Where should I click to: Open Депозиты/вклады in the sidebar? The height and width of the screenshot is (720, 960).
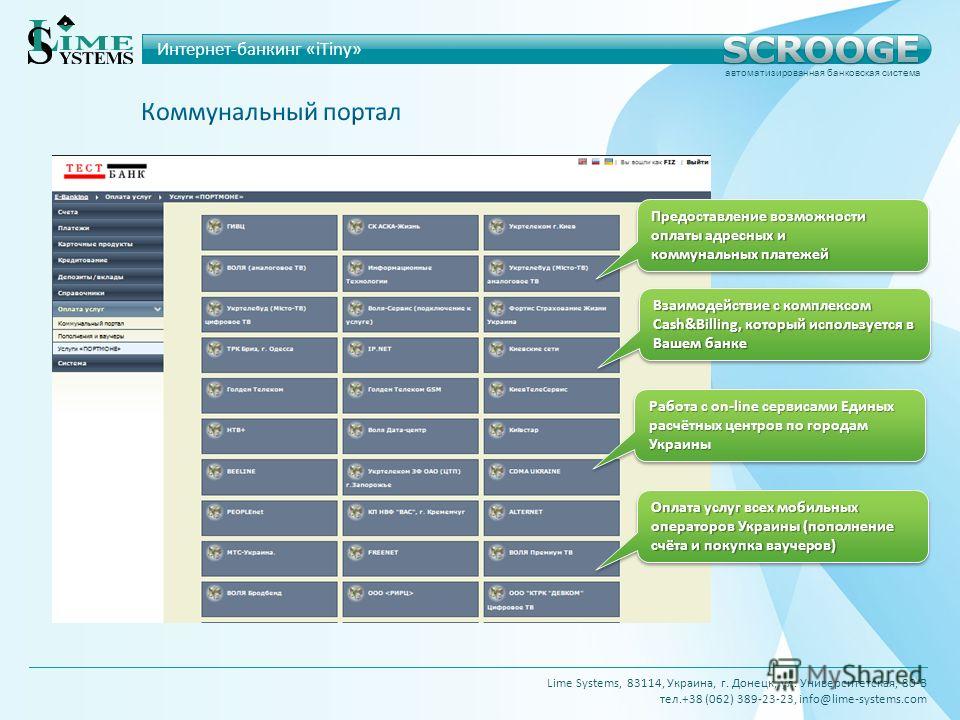[x=108, y=277]
